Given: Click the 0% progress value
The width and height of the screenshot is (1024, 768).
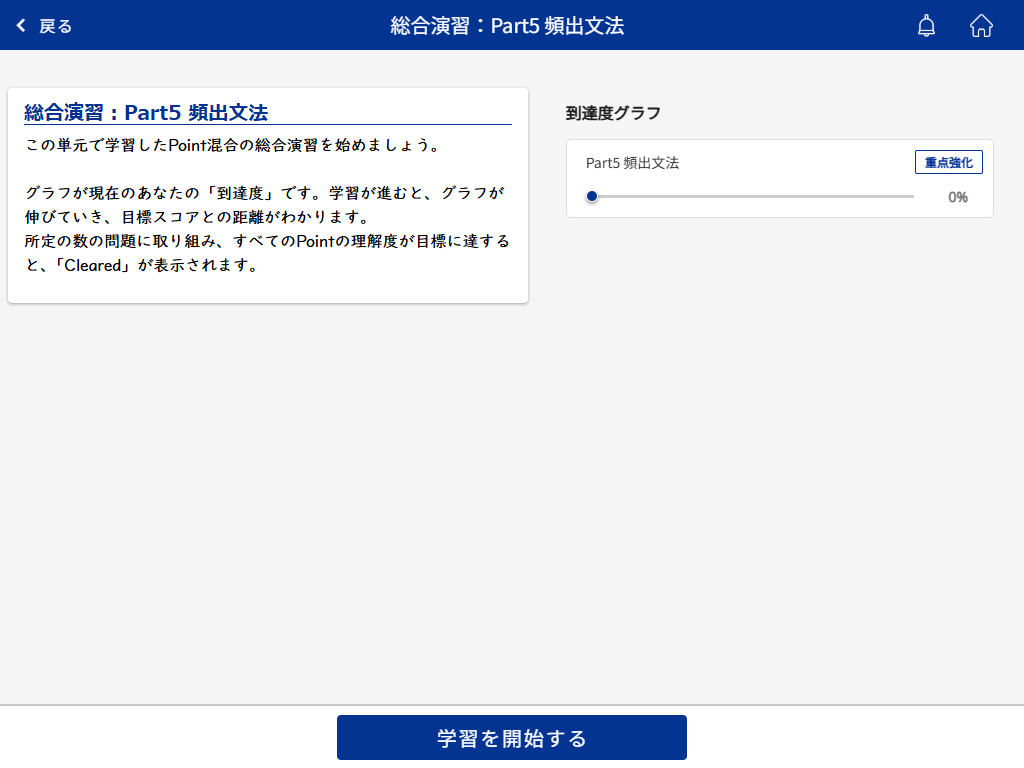Looking at the screenshot, I should (x=957, y=197).
